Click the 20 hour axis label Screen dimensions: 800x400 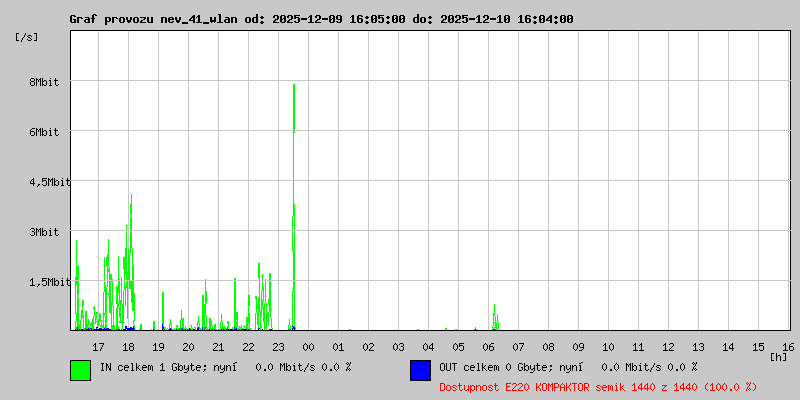[x=188, y=347]
